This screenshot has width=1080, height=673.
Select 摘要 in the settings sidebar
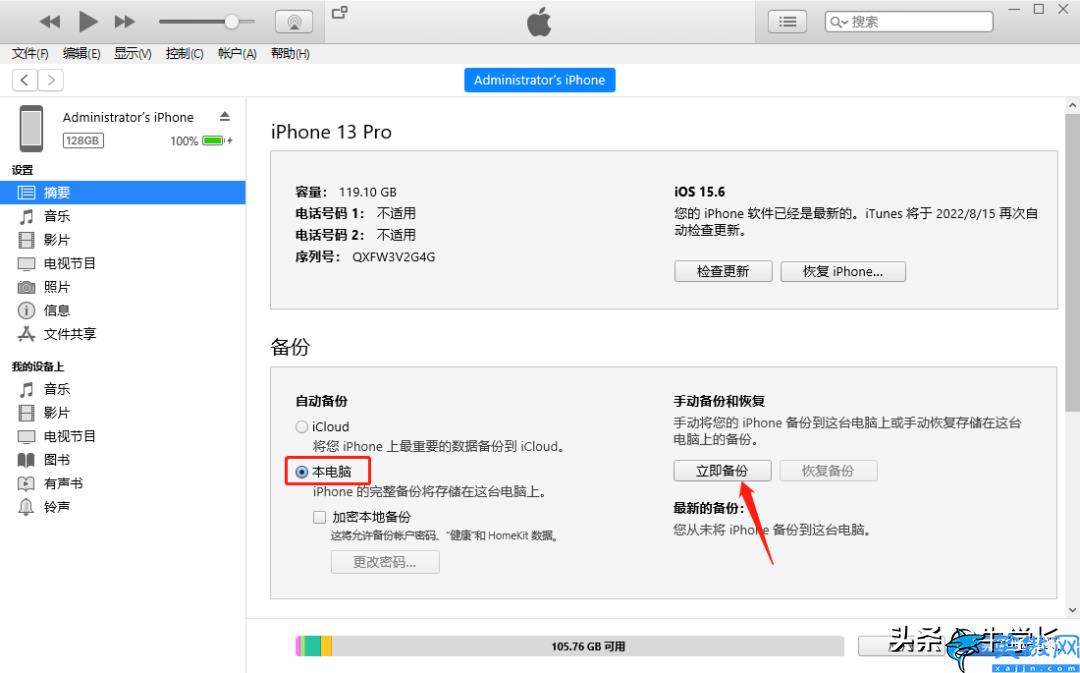point(123,193)
